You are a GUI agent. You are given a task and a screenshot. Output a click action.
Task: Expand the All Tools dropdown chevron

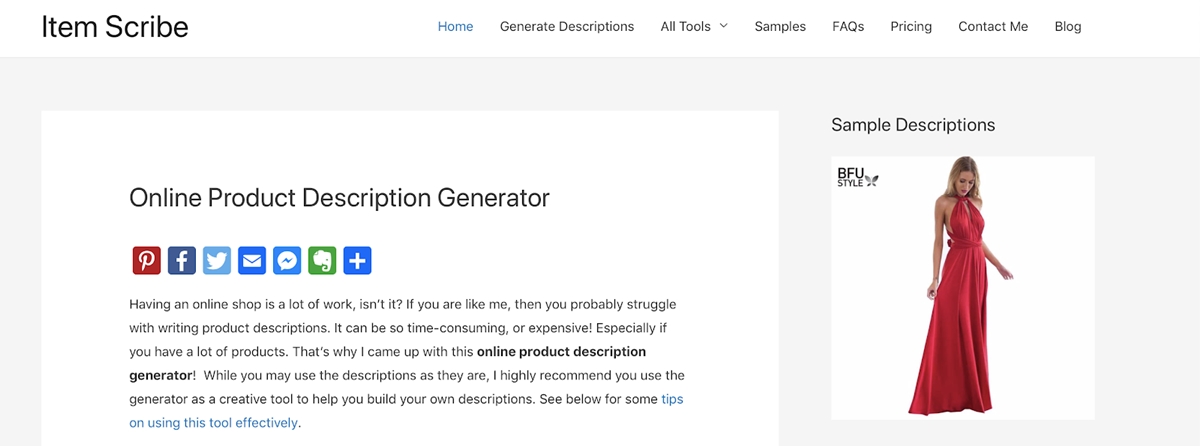tap(723, 26)
